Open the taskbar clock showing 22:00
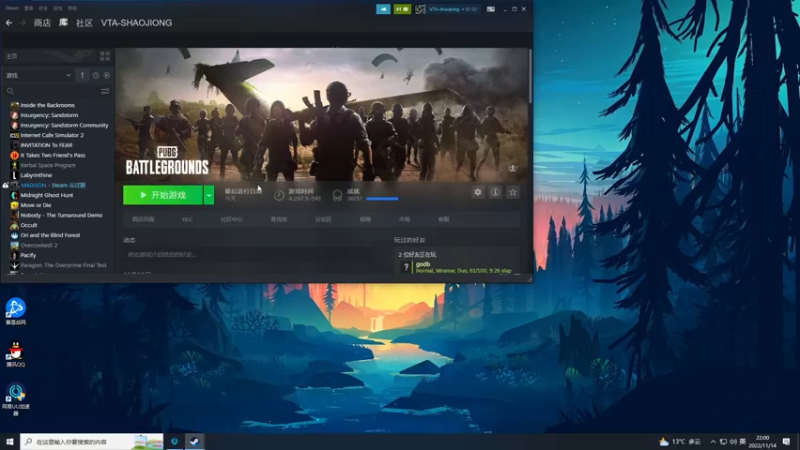This screenshot has height=450, width=800. pyautogui.click(x=762, y=441)
